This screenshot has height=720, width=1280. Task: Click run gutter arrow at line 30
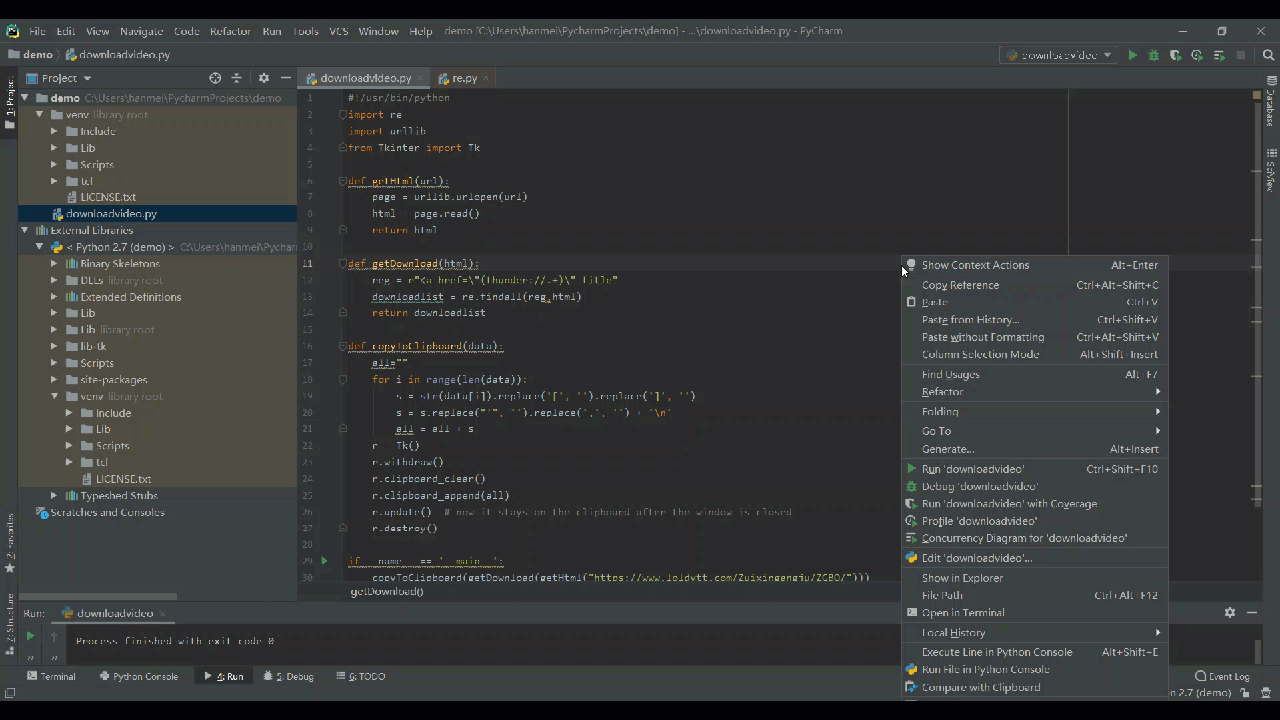324,561
